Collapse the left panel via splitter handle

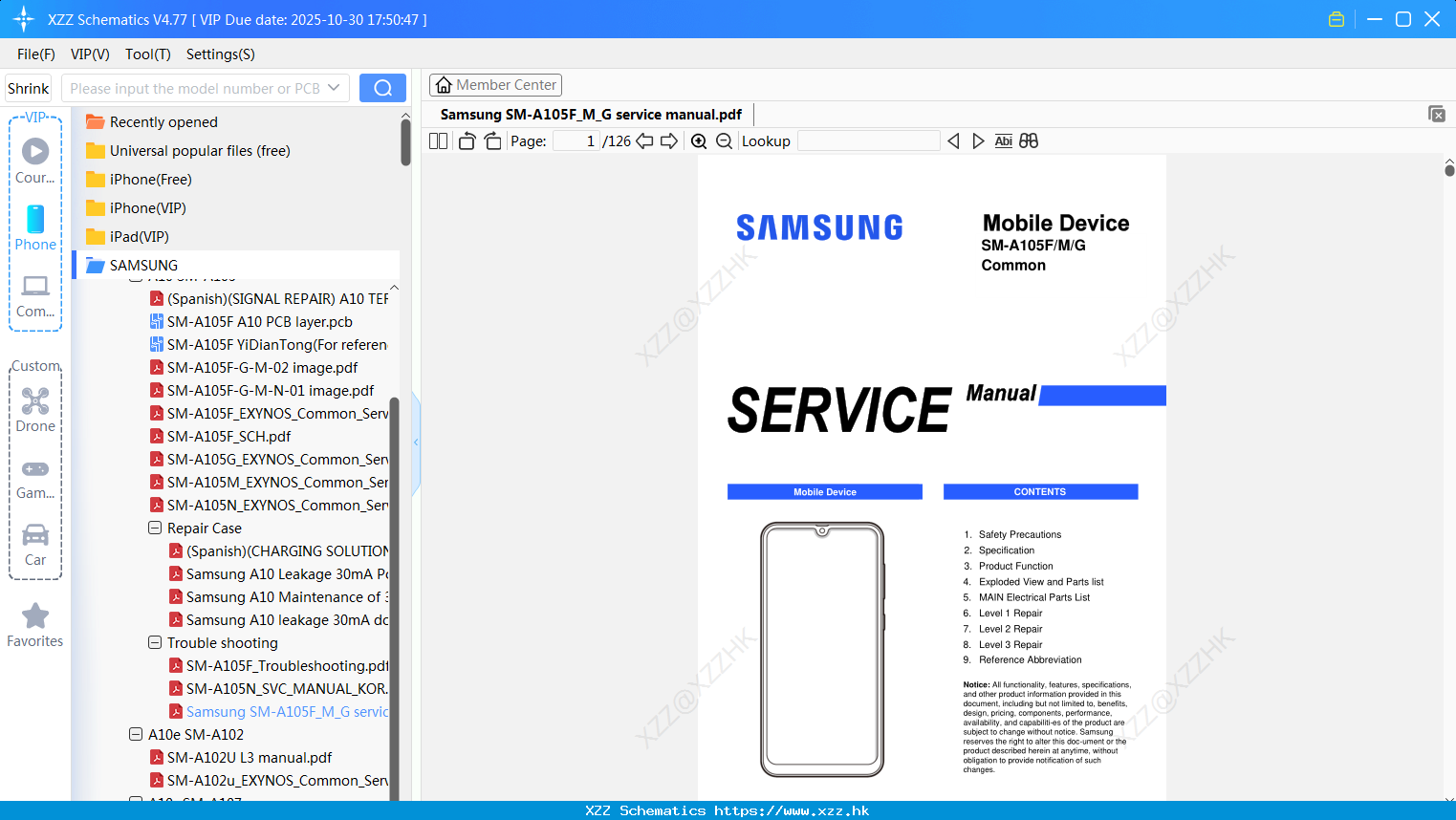click(416, 442)
